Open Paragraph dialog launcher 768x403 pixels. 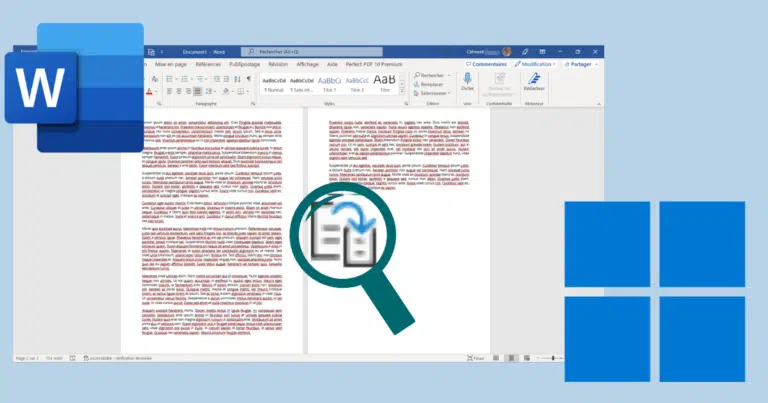click(253, 104)
